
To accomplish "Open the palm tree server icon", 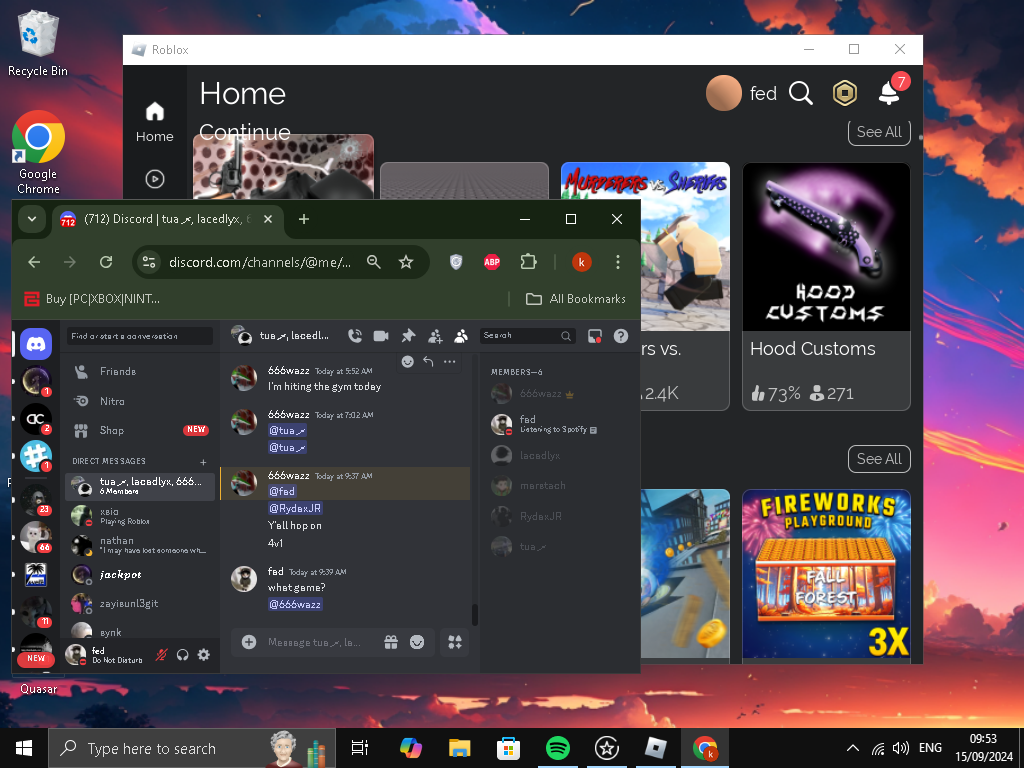I will tap(36, 575).
